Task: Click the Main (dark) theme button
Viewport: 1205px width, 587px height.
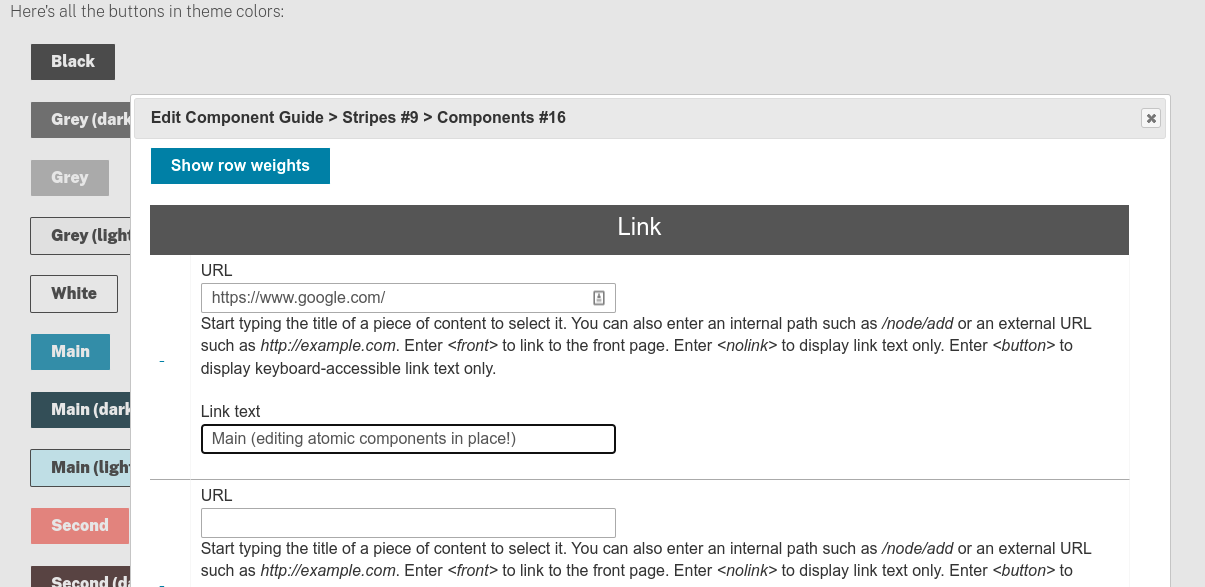Action: pos(82,410)
